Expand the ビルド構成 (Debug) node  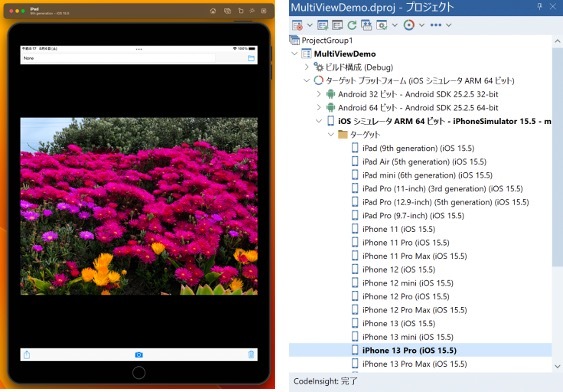(x=306, y=67)
